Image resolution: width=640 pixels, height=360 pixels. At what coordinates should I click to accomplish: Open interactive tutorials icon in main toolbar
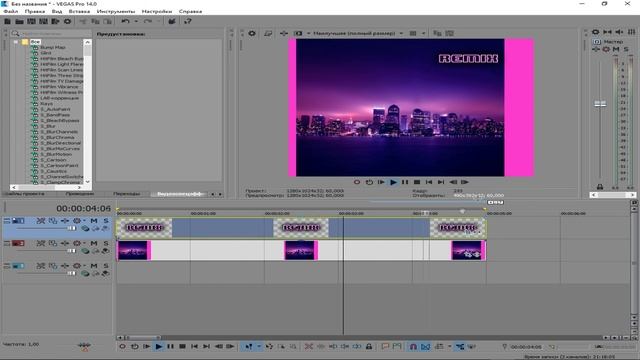click(x=172, y=21)
